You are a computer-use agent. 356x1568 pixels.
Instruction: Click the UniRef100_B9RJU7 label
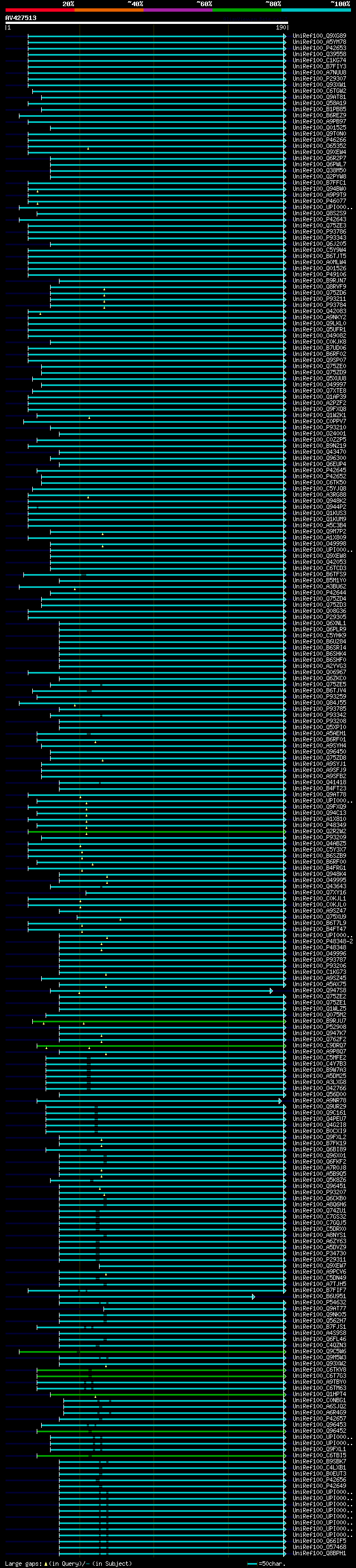pos(319,1021)
